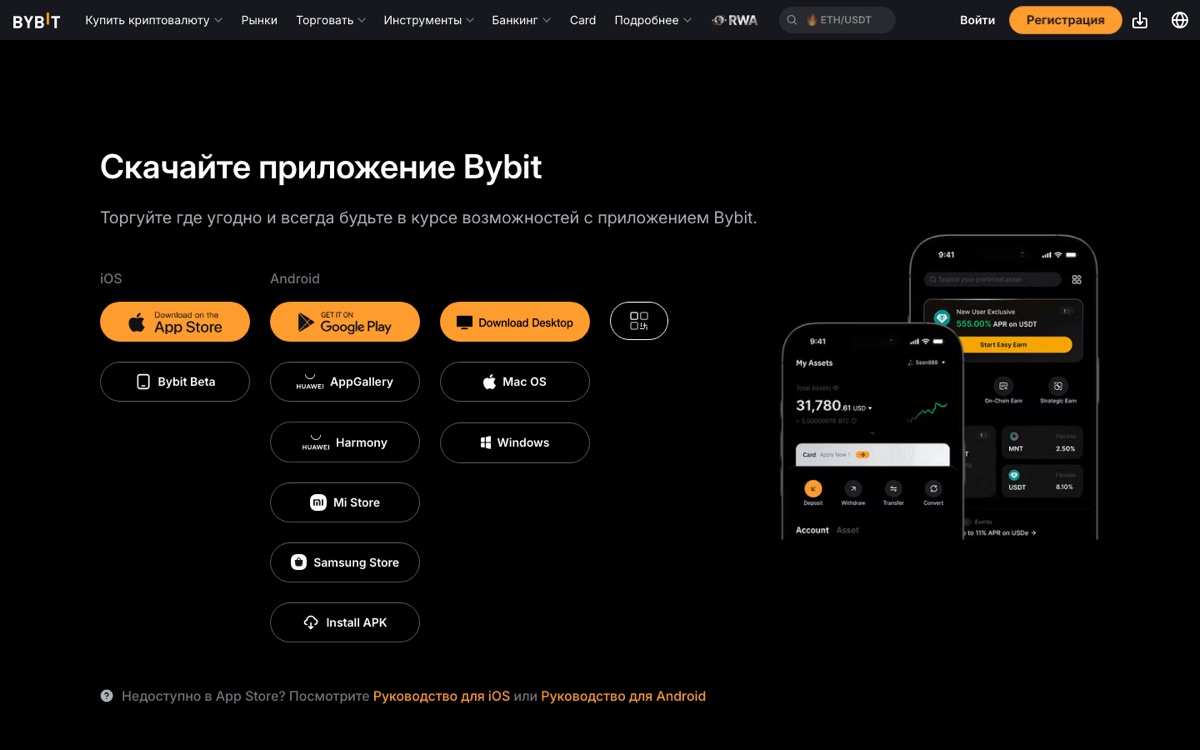Open the Рынки menu item
Screen dimensions: 1200x750
click(x=259, y=20)
